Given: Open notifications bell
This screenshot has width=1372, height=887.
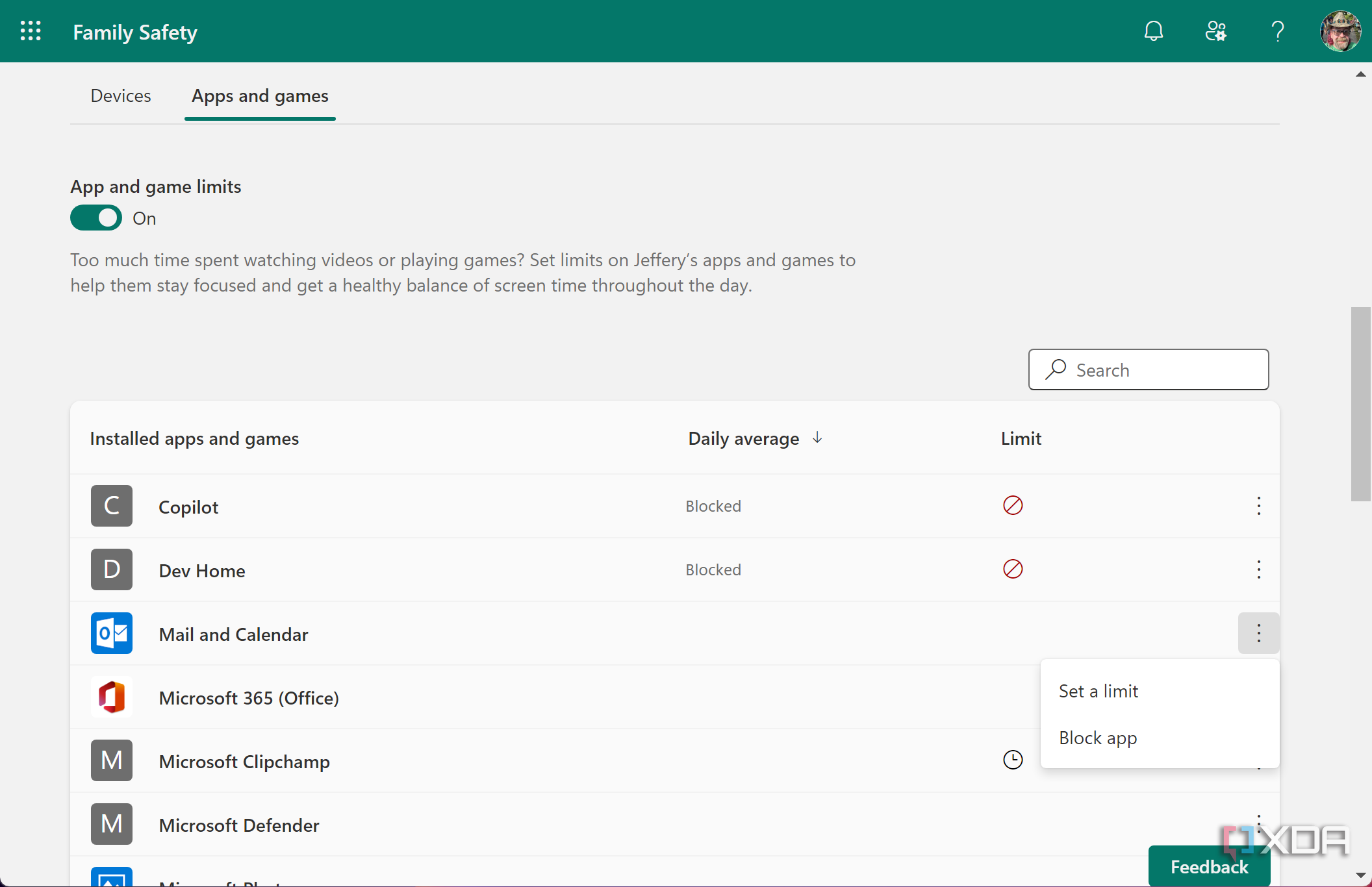Looking at the screenshot, I should tap(1154, 31).
